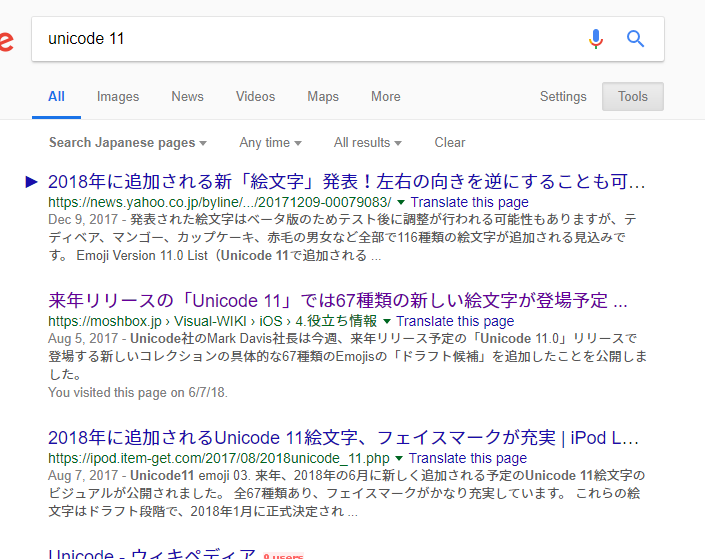
Task: Switch to the Images tab
Action: [118, 96]
